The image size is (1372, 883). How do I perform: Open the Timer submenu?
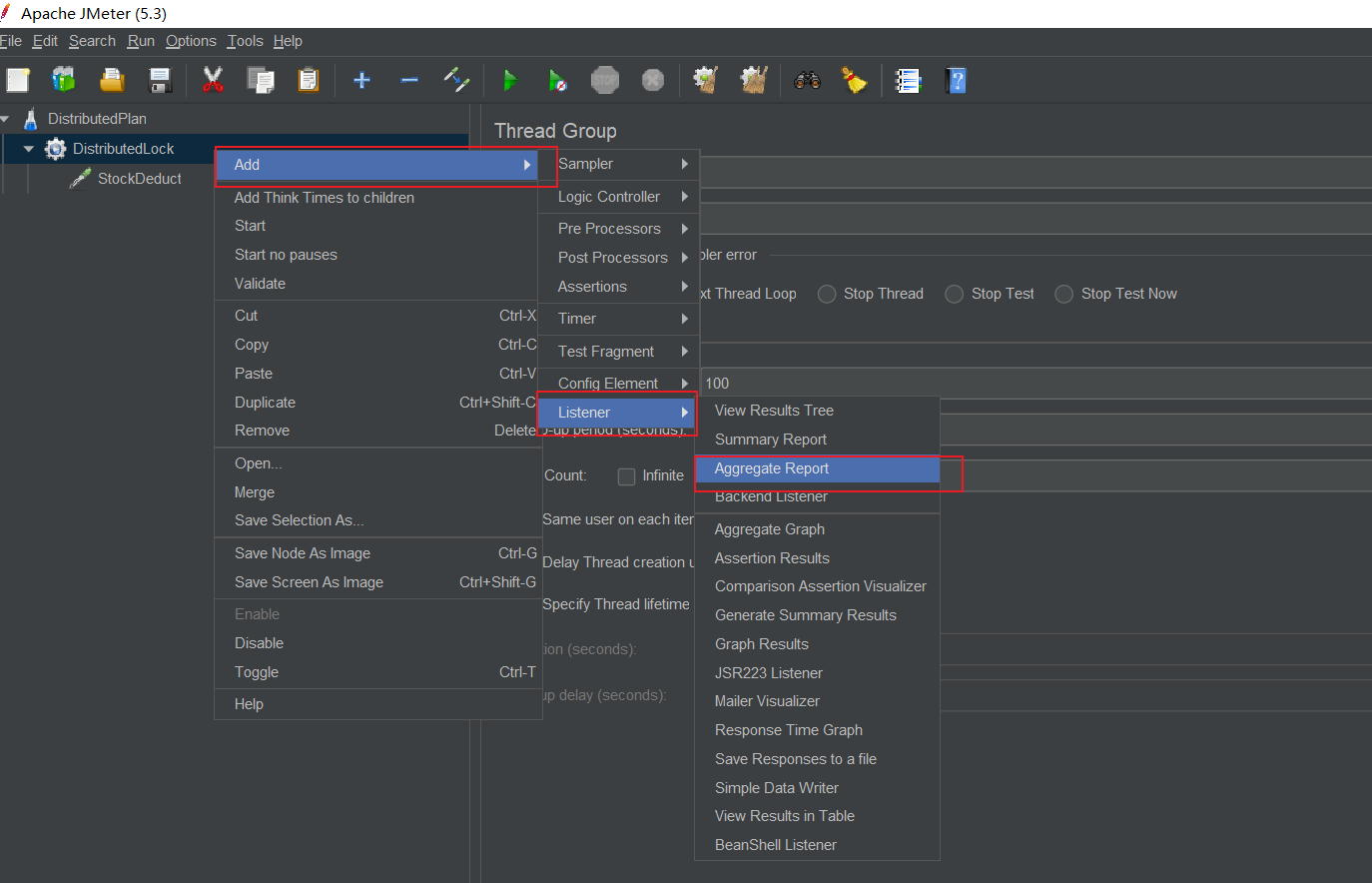[x=619, y=319]
